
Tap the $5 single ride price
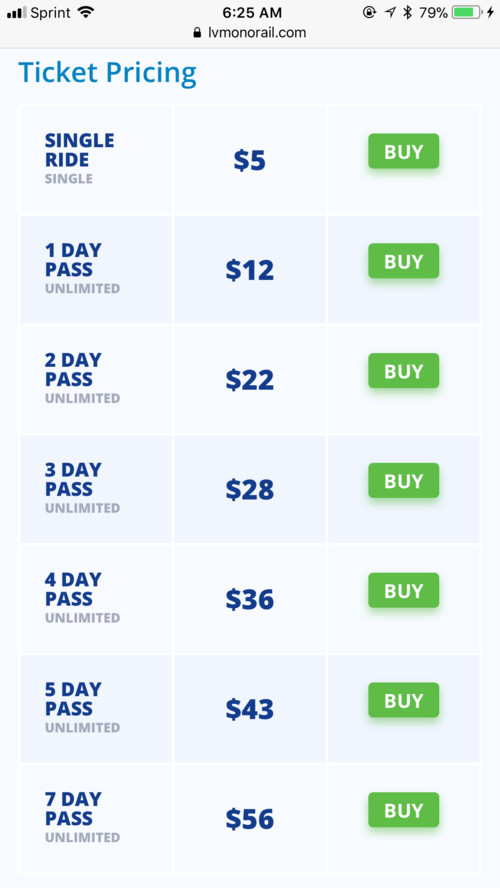(250, 160)
